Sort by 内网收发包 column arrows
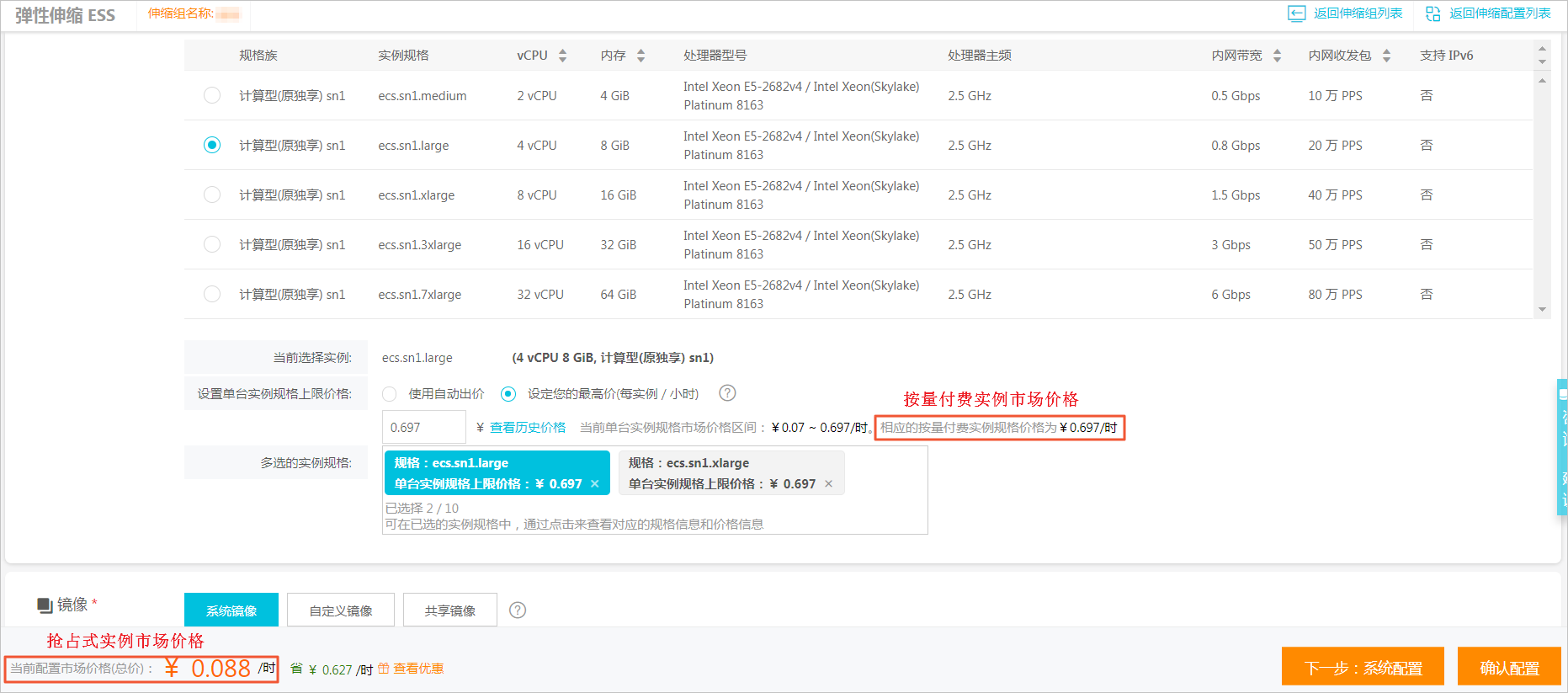 pyautogui.click(x=1386, y=56)
